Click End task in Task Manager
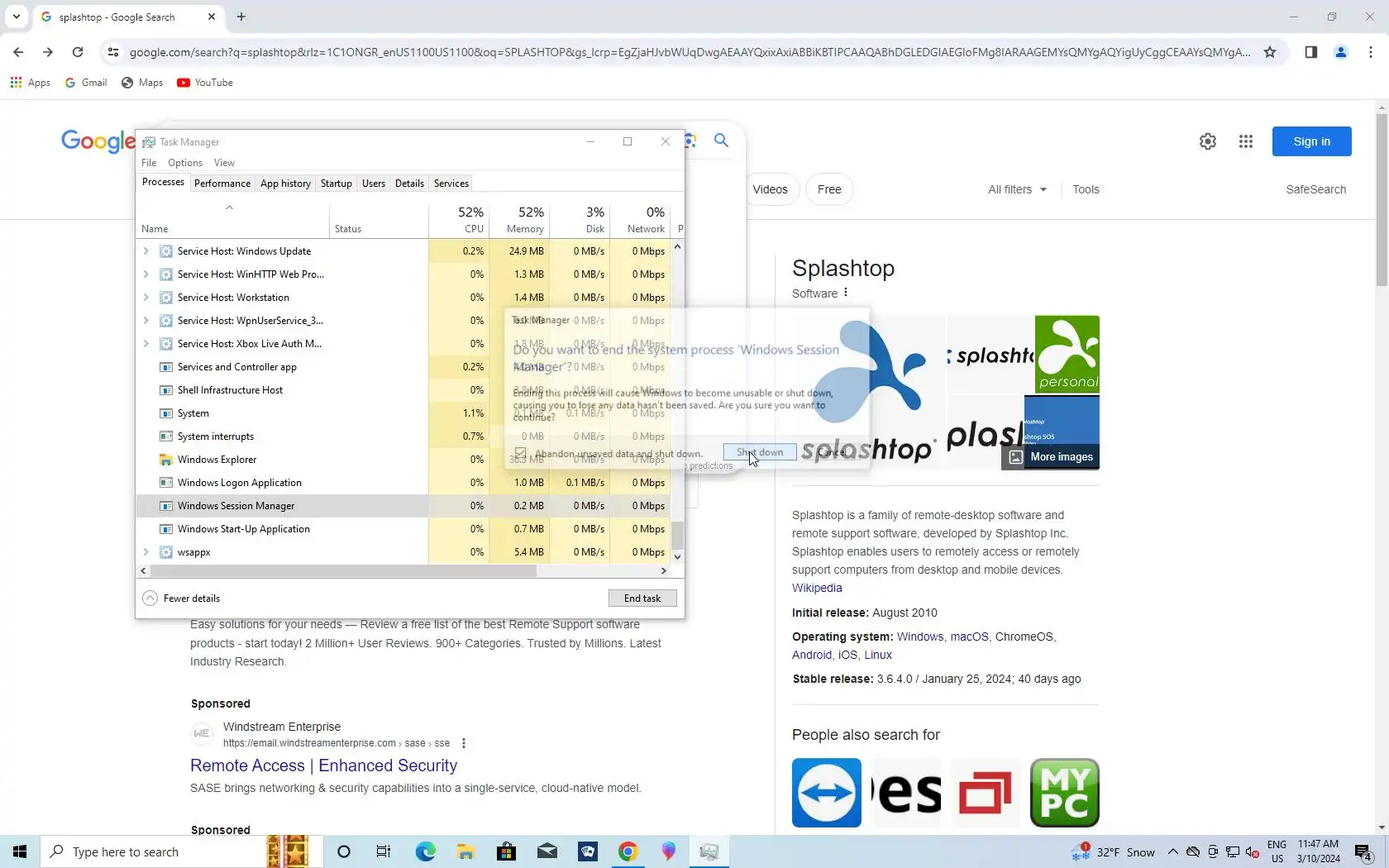 click(x=642, y=598)
